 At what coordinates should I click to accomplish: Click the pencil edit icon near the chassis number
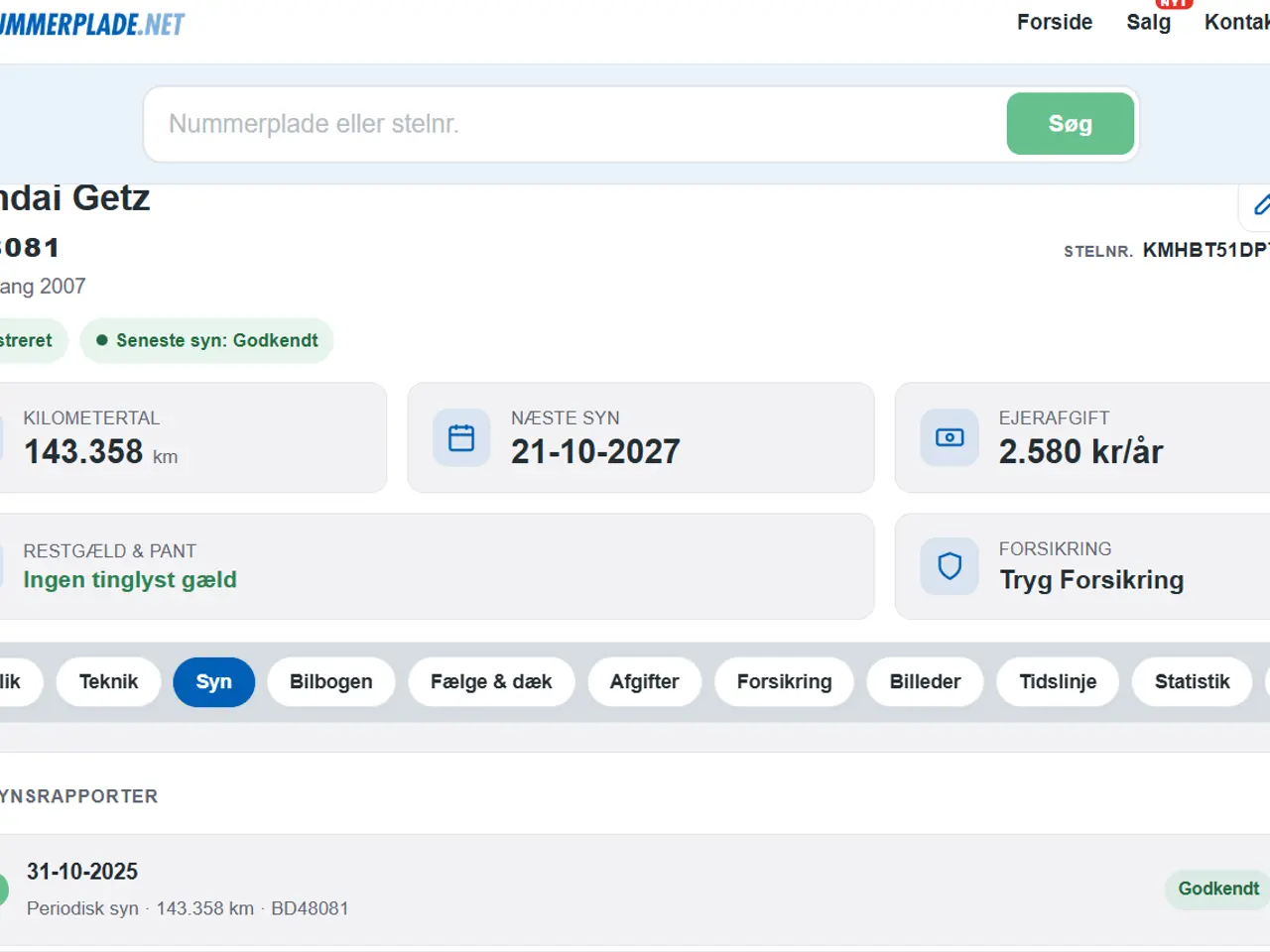click(x=1260, y=205)
